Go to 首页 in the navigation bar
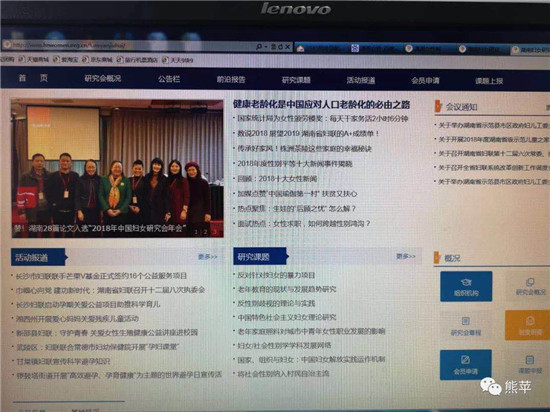Image resolution: width=550 pixels, height=412 pixels. pos(33,78)
